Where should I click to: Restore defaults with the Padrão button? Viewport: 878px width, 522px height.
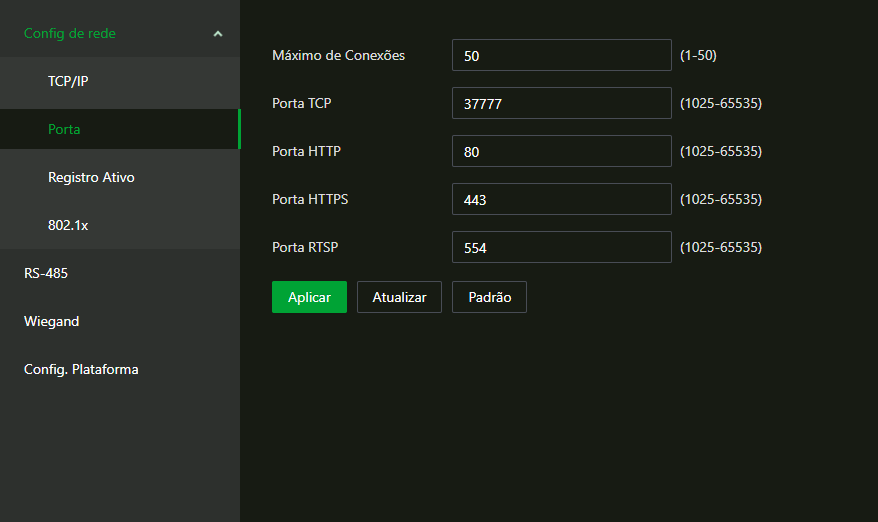(489, 297)
